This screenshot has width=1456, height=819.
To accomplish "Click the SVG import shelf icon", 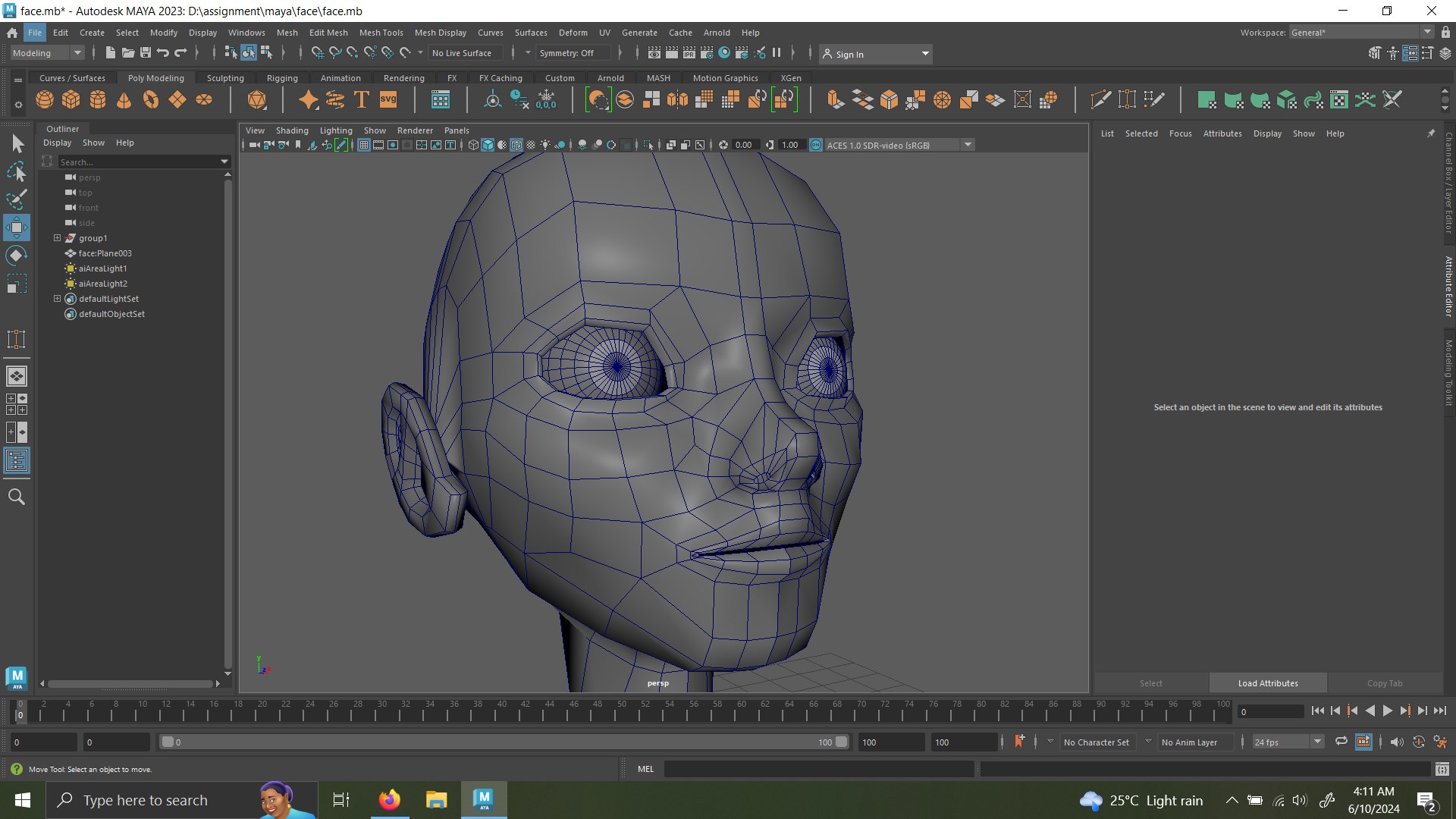I will tap(388, 99).
